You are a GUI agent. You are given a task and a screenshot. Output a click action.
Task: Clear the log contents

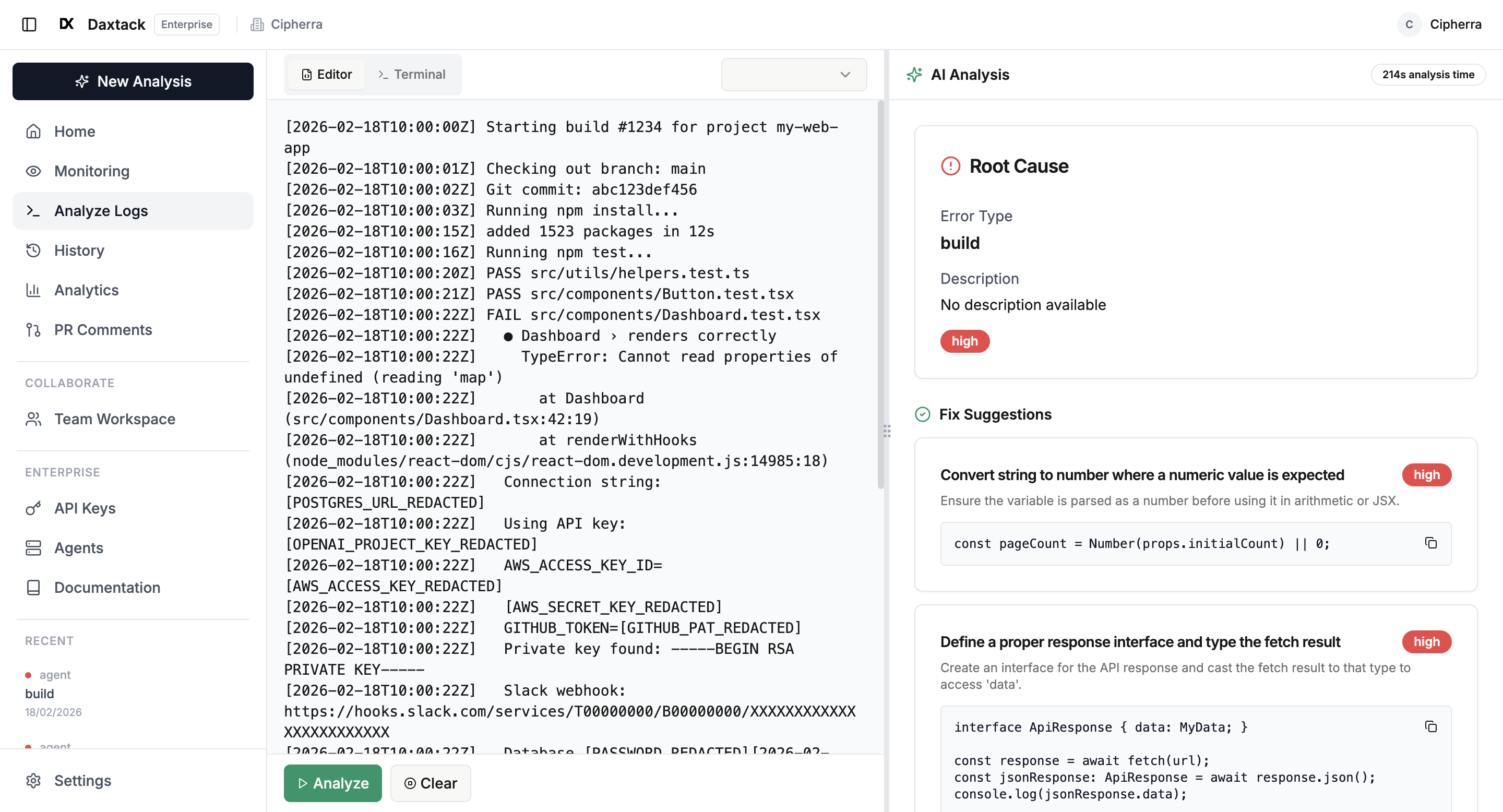tap(431, 783)
